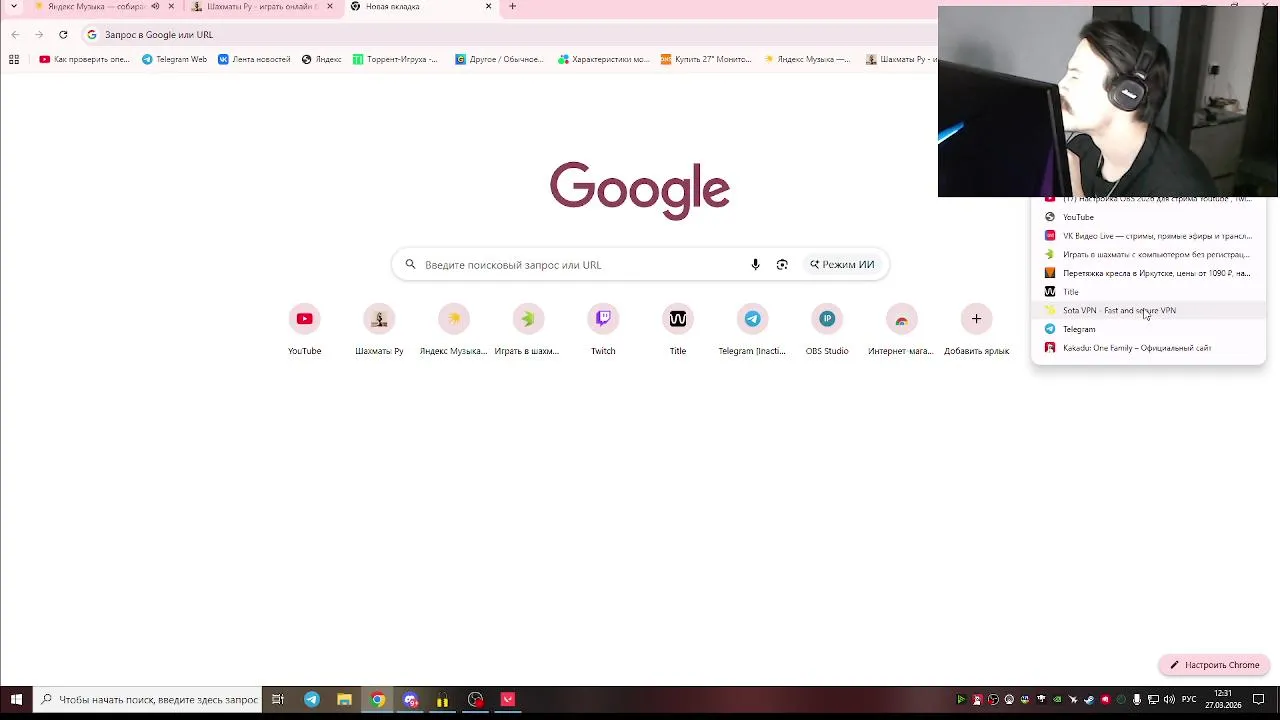
Task: Select VK Видео Live entry in list
Action: (1149, 236)
